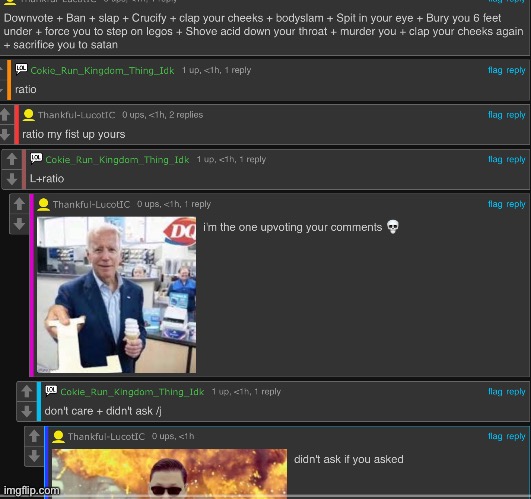Open the Dairy Queen ice cream image

[116, 295]
